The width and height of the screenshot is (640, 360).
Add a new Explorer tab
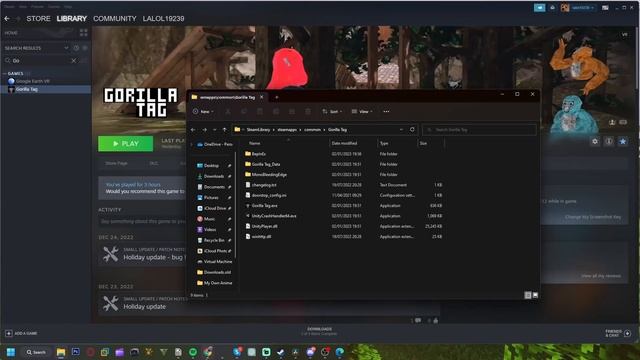tap(276, 97)
